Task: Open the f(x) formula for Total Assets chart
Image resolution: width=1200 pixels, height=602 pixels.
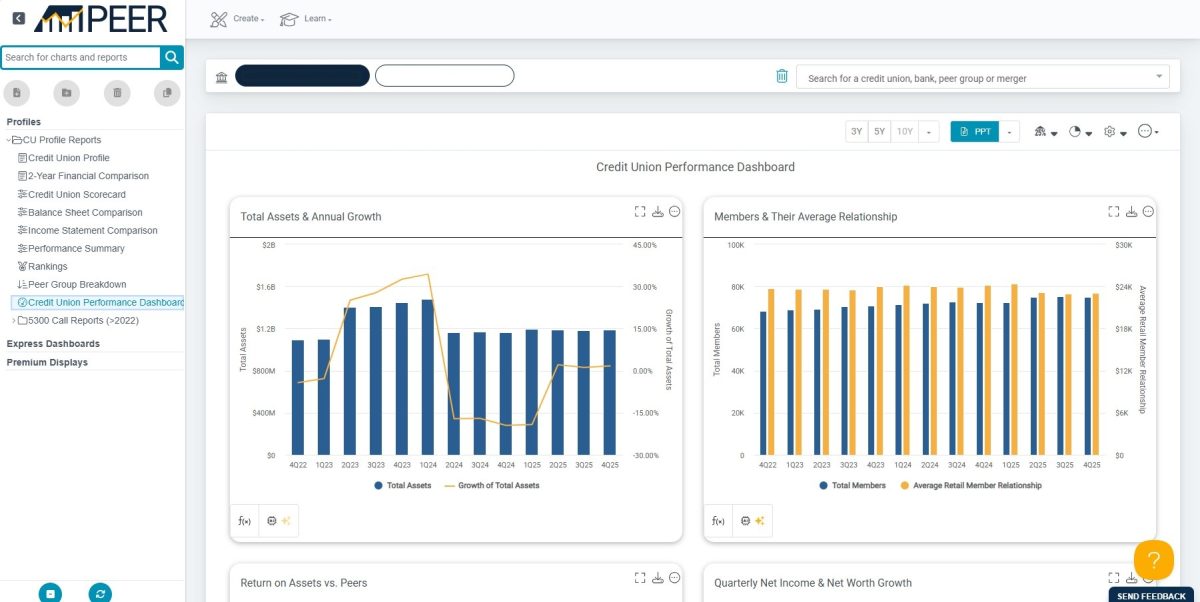Action: (244, 521)
